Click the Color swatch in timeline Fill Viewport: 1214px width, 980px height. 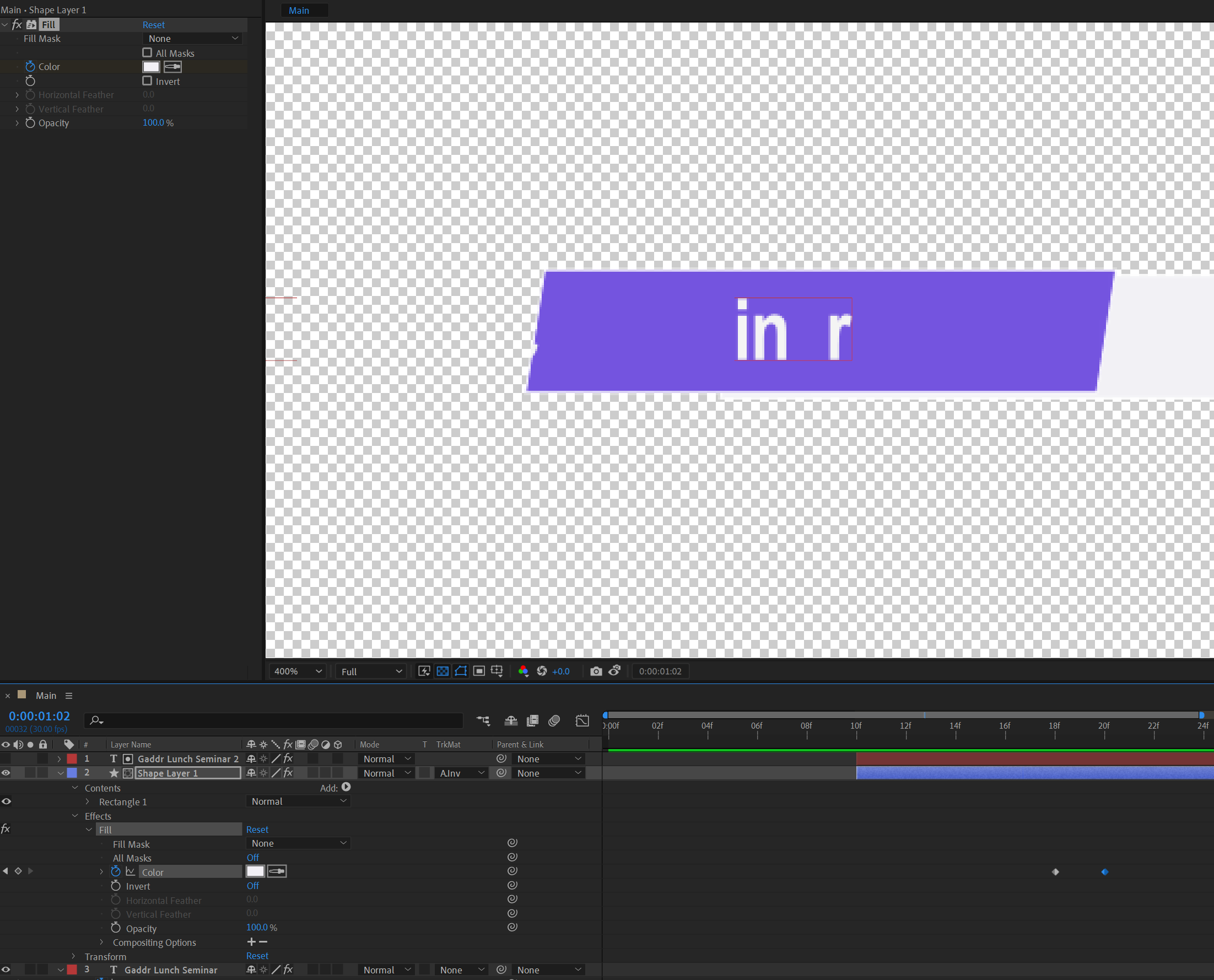click(x=255, y=871)
